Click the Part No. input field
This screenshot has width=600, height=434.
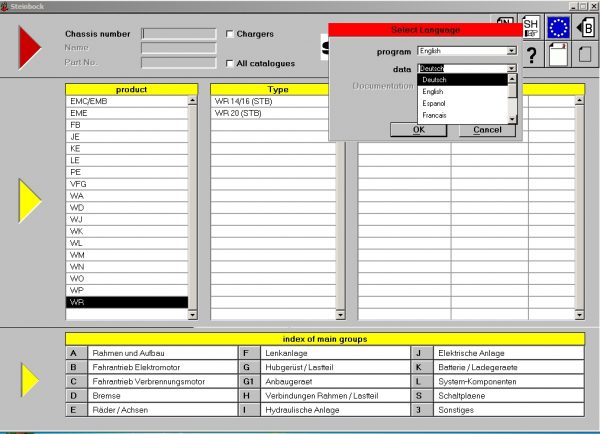(179, 62)
